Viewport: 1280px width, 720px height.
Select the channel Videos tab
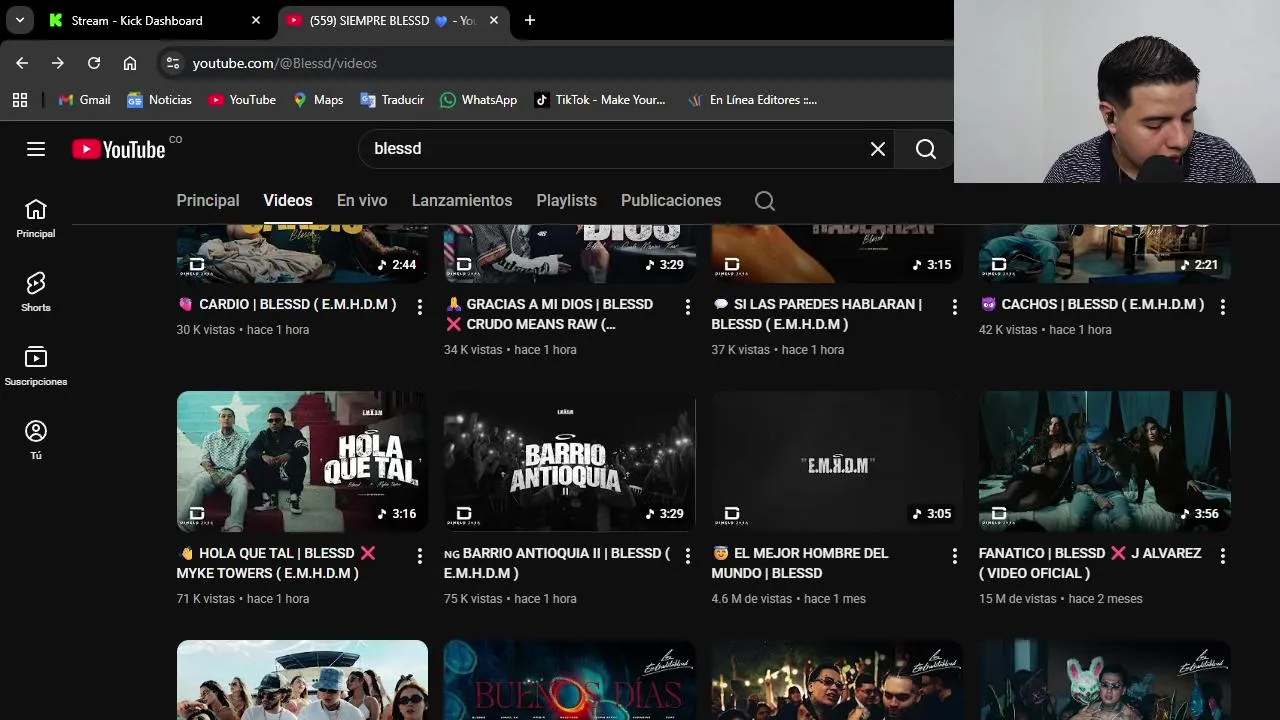click(288, 201)
